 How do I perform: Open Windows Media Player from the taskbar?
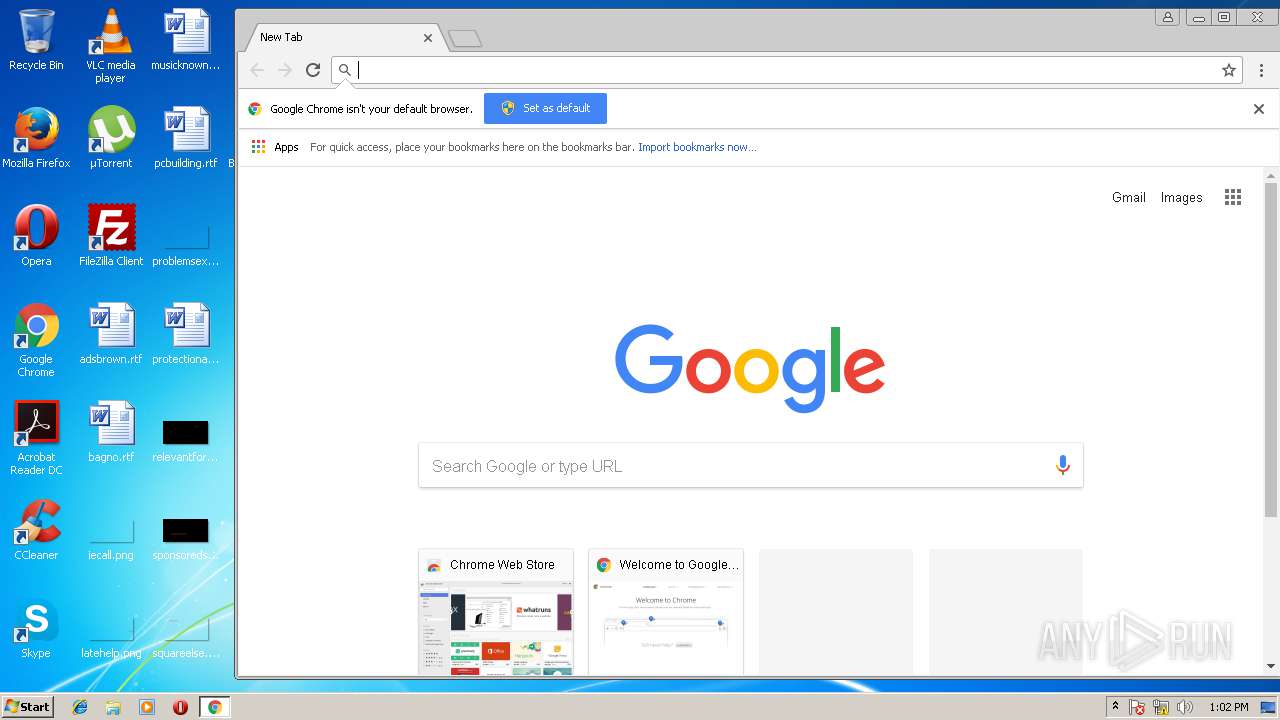point(147,707)
